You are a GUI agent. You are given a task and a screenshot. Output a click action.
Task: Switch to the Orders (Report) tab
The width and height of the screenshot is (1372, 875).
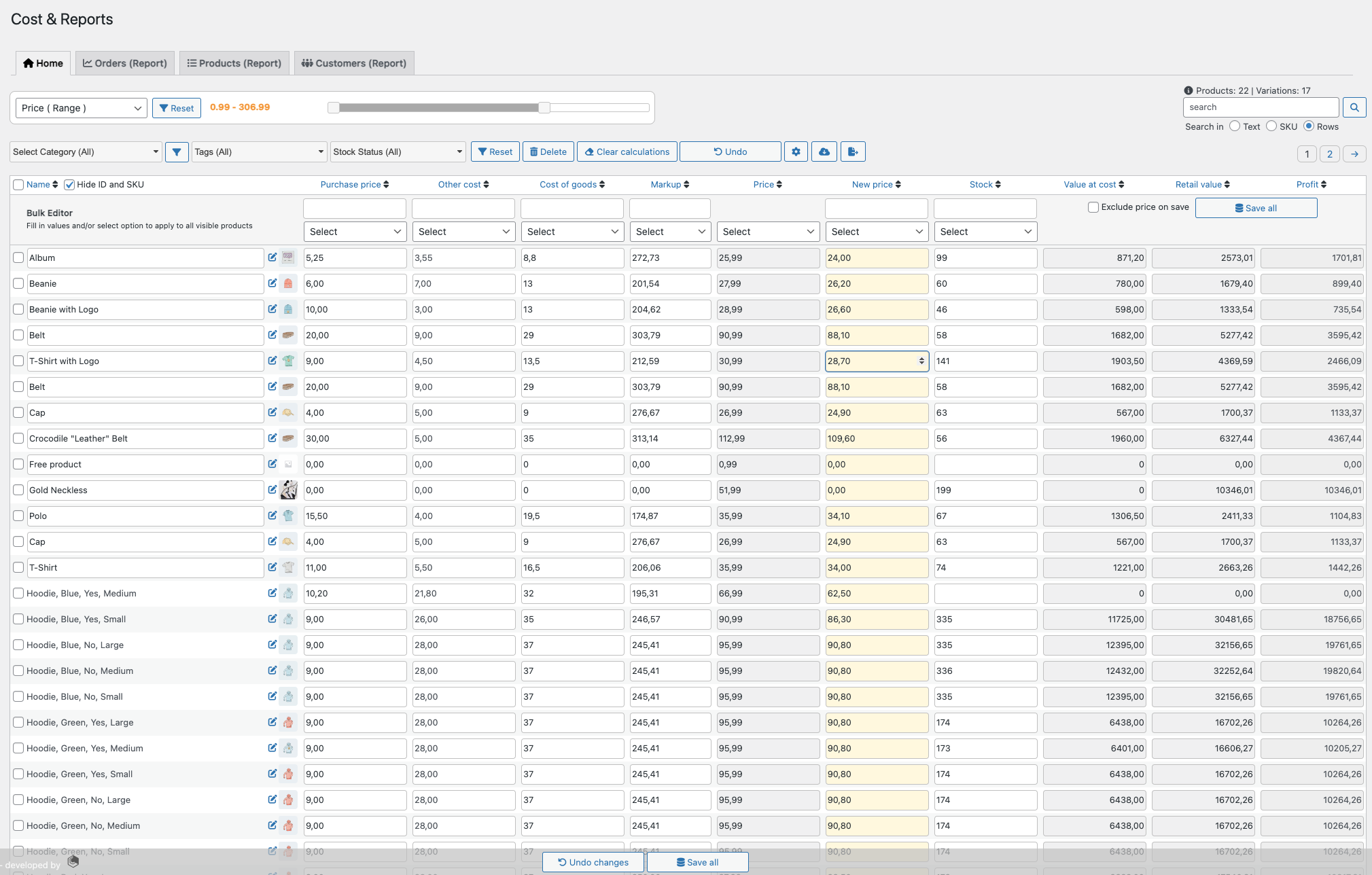pyautogui.click(x=124, y=62)
